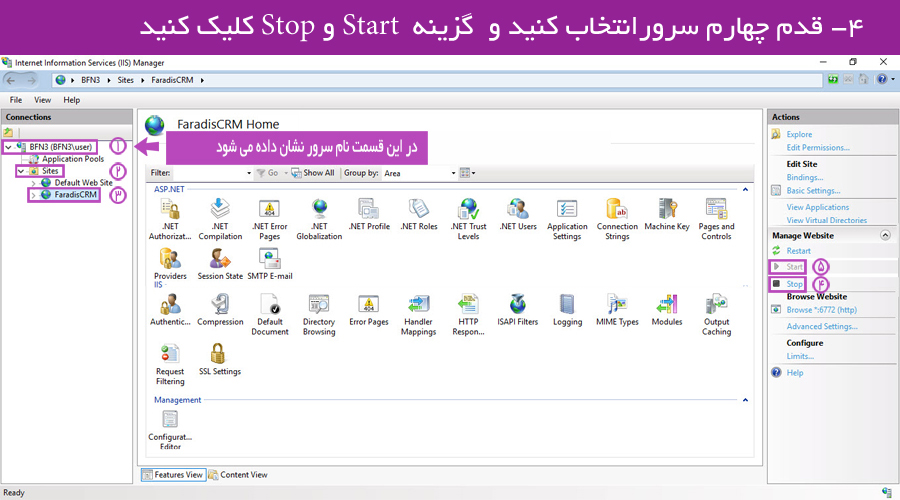
Task: Click the Filter input field
Action: [x=208, y=173]
